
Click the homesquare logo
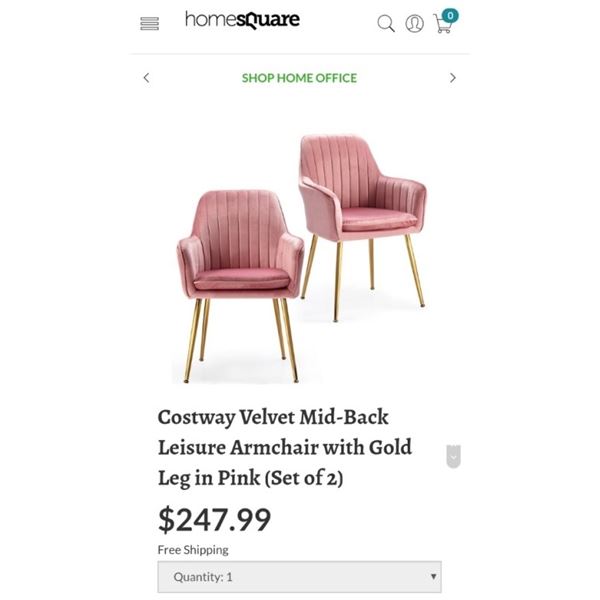[x=242, y=20]
